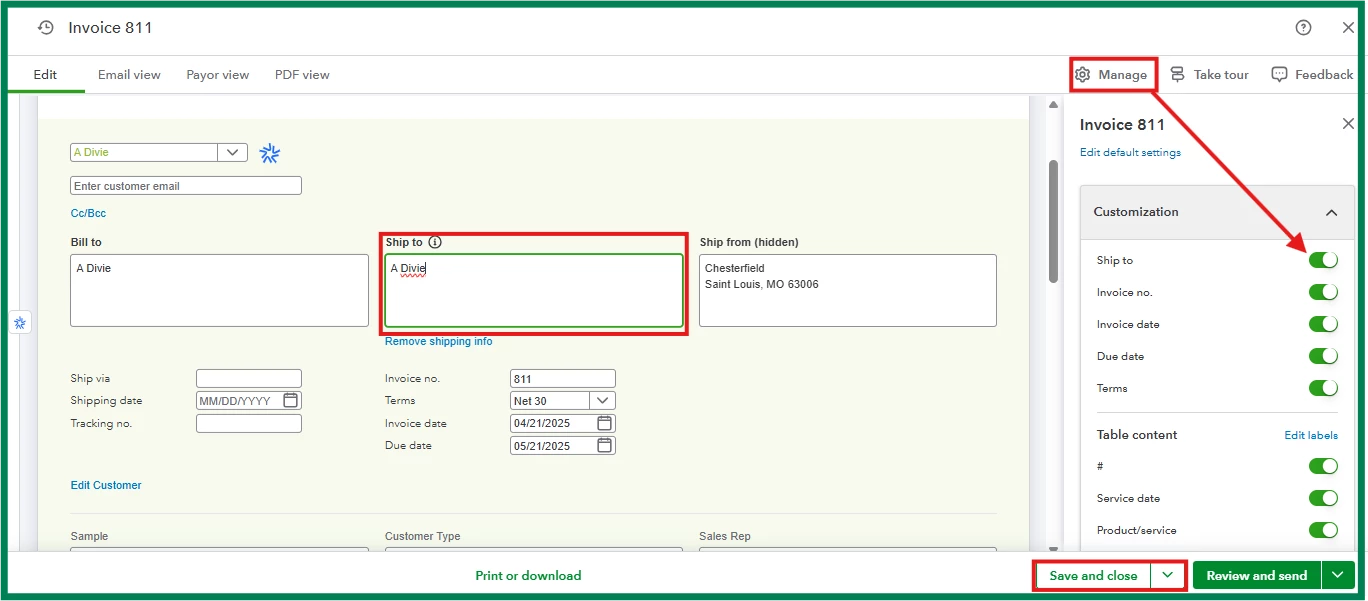
Task: Switch to the Edit tab
Action: [x=45, y=75]
